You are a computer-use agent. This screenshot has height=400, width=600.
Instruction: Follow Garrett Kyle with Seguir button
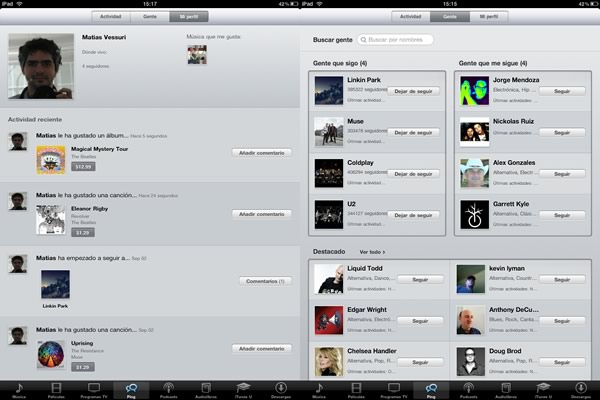click(562, 215)
